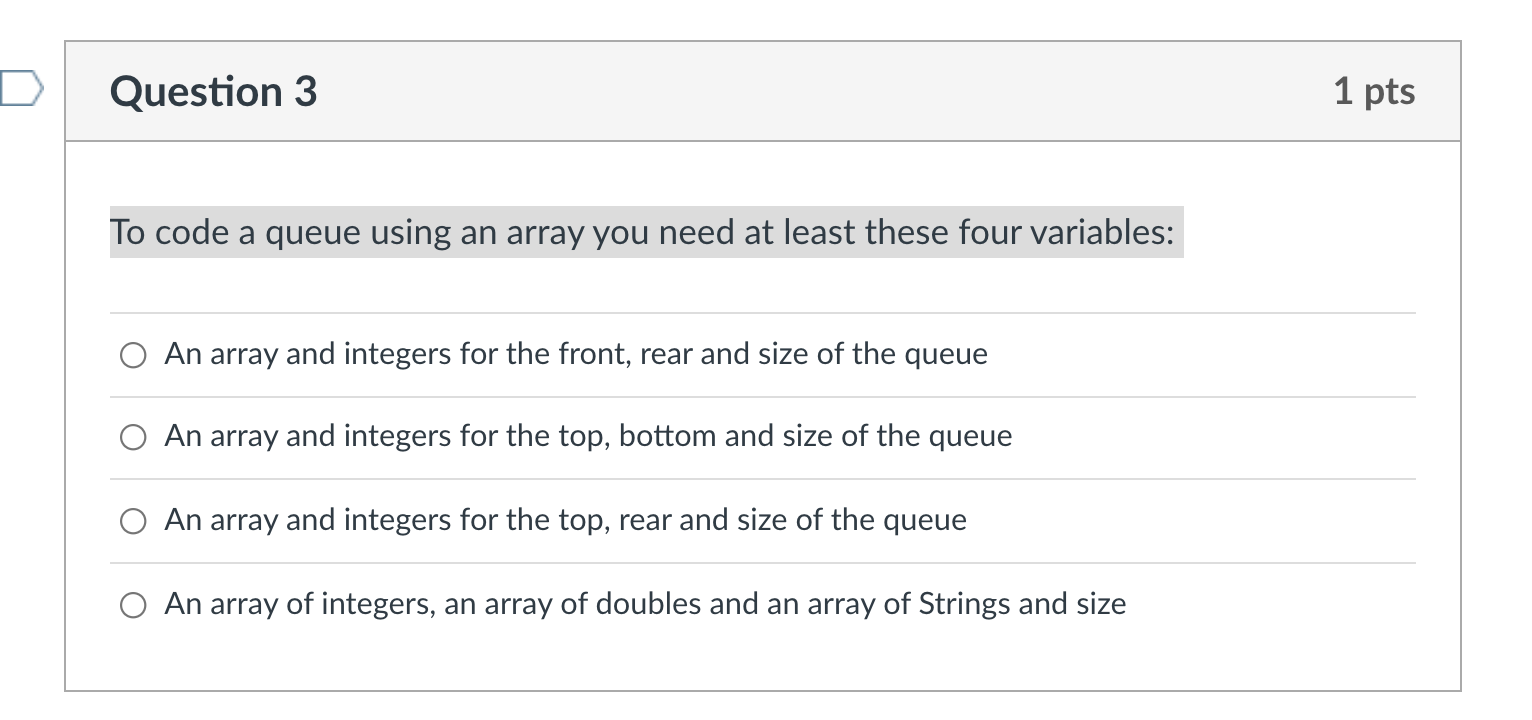Click the highlighted question text about coding a queue
Screen dimensions: 1532x720
(x=646, y=232)
